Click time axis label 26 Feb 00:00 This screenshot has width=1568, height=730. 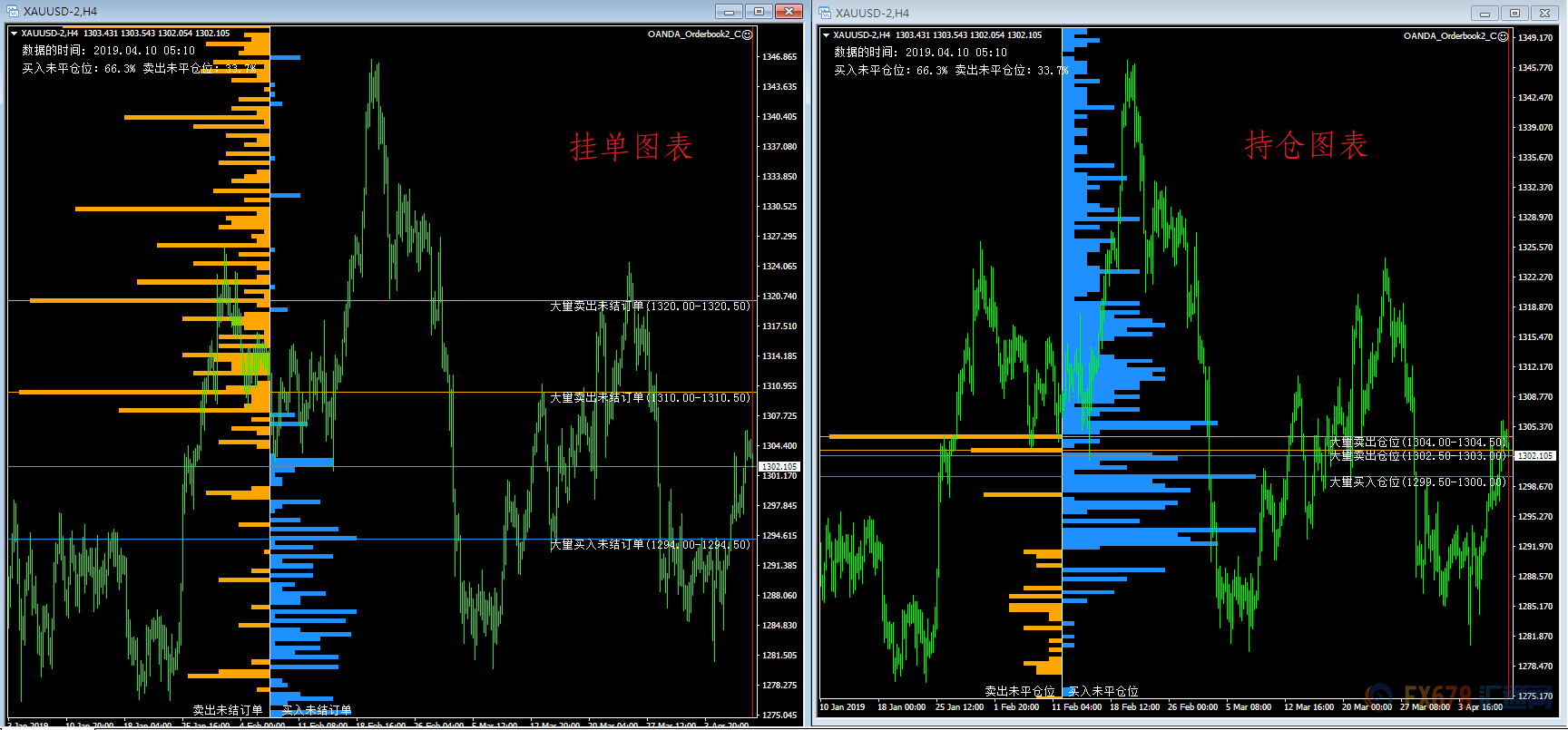point(1192,707)
